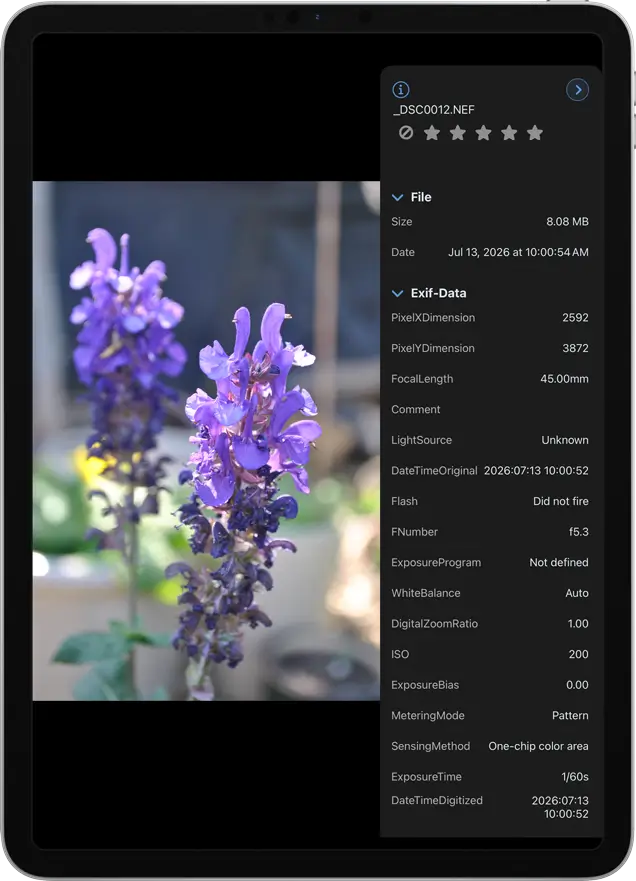Viewport: 636px width, 881px height.
Task: Set rating to three stars
Action: pyautogui.click(x=483, y=133)
